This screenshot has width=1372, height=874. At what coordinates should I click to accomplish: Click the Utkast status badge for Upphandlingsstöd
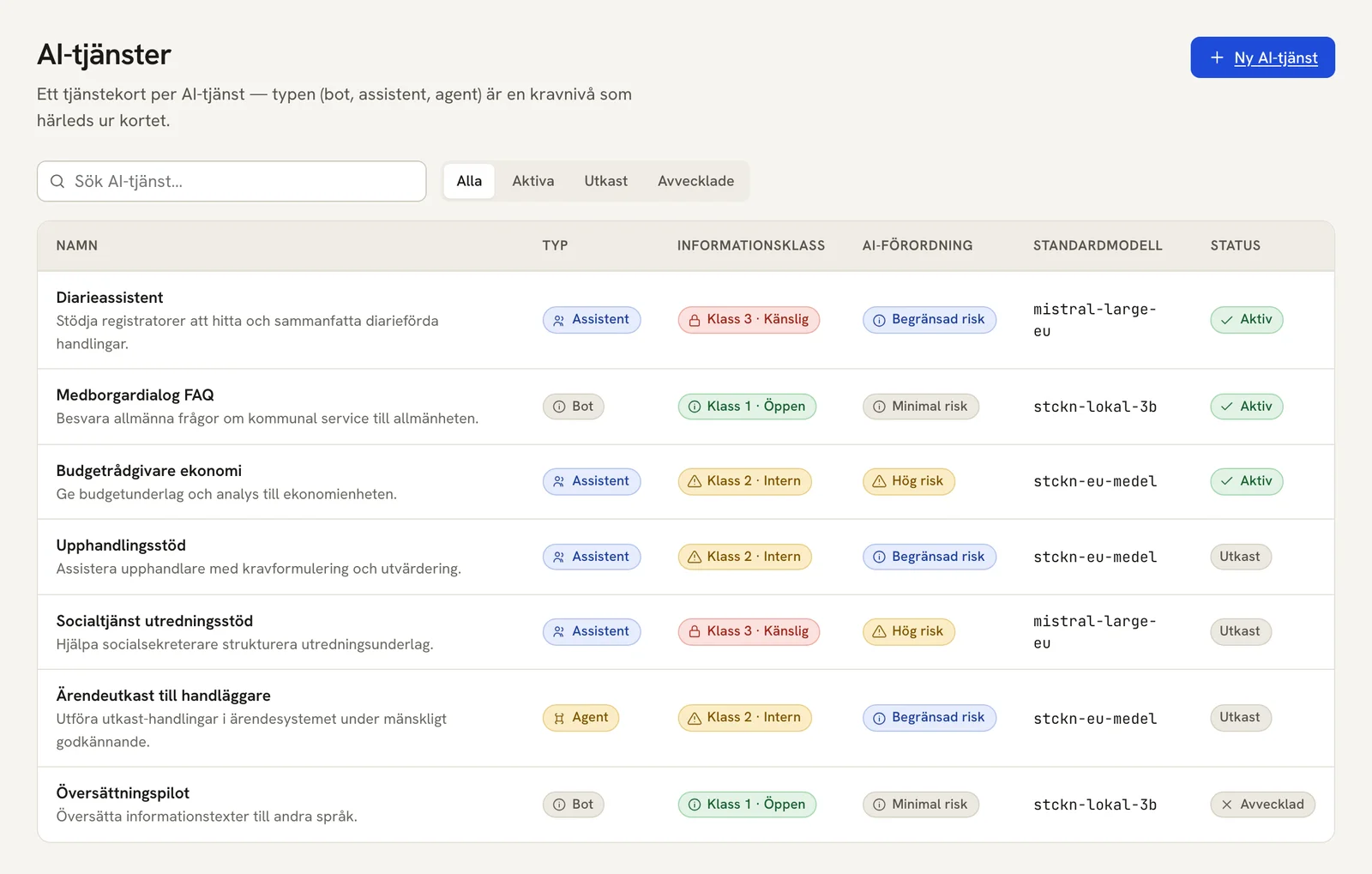tap(1240, 557)
